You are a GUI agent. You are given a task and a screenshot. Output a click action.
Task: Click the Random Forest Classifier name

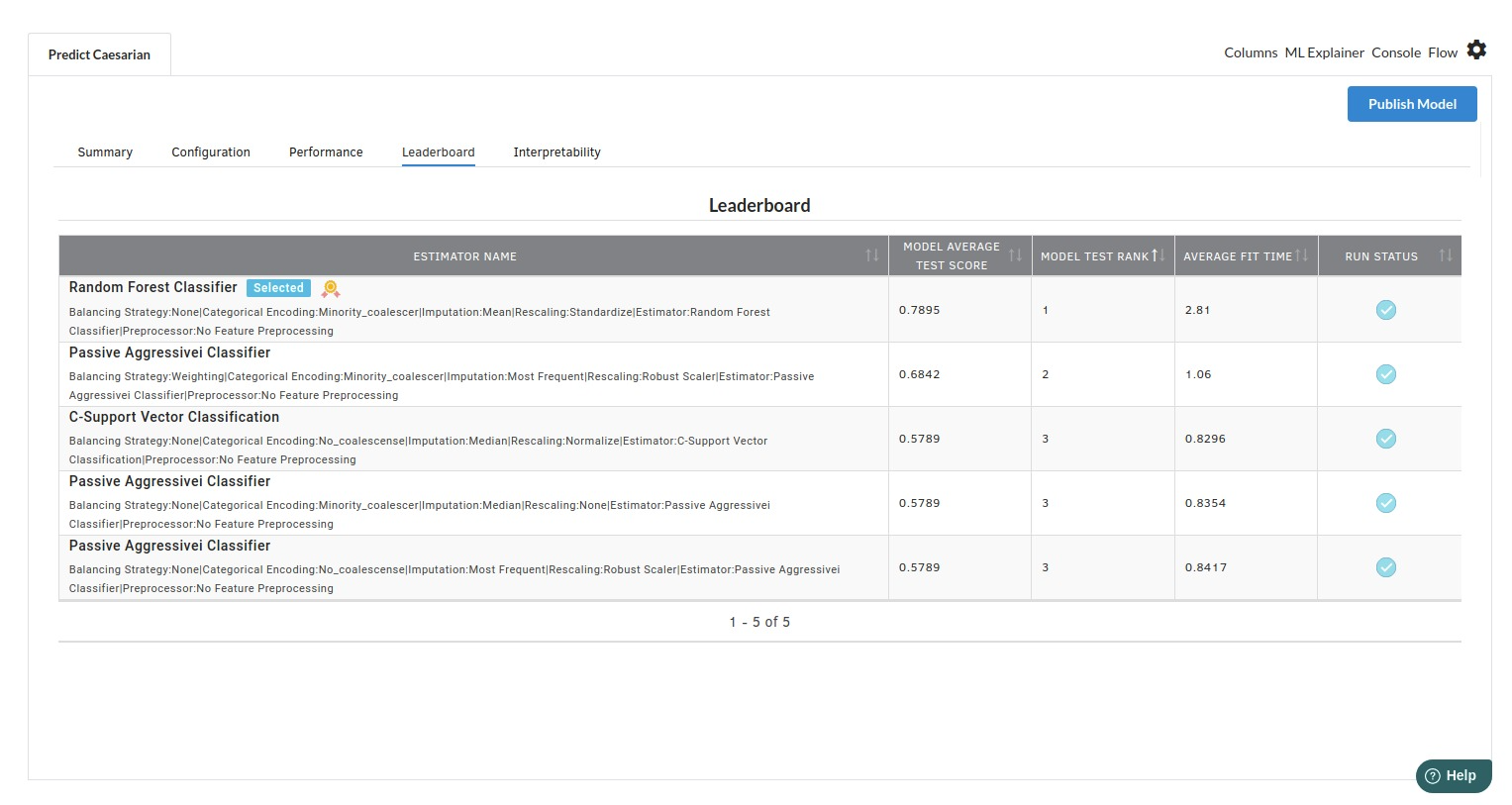click(153, 287)
